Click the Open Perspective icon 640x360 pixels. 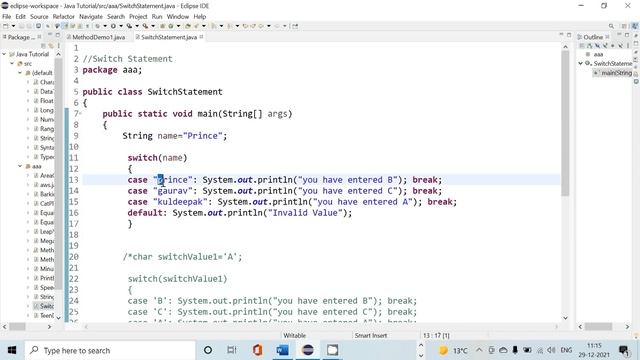point(624,26)
